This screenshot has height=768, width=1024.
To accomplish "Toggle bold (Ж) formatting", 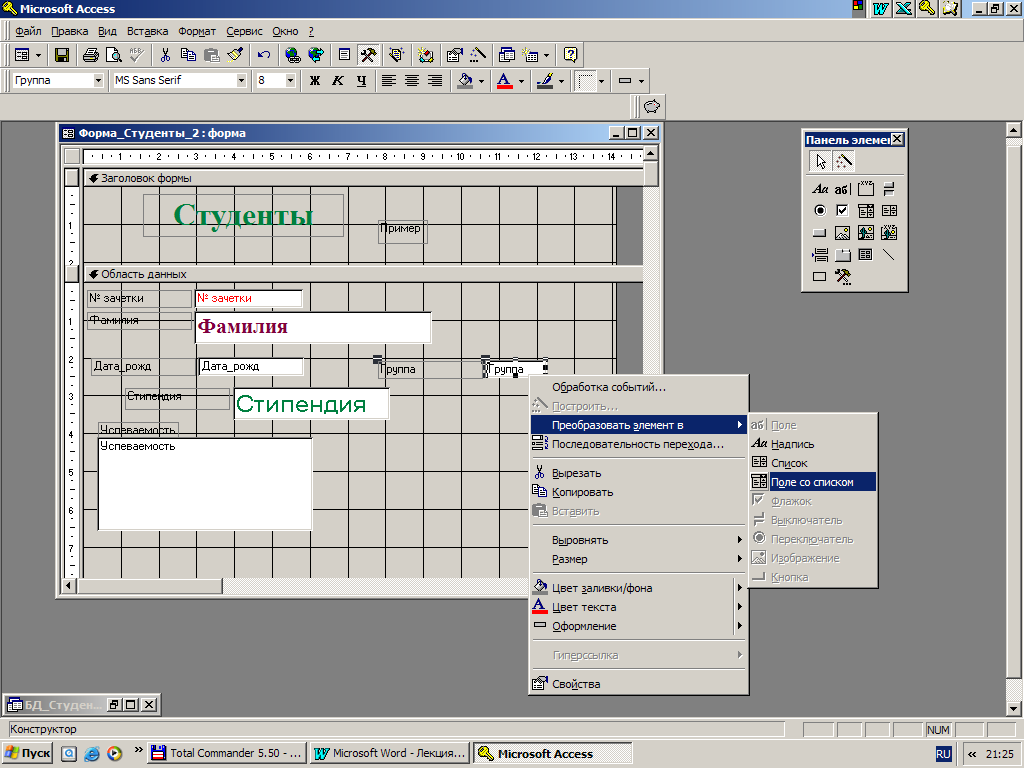I will pyautogui.click(x=315, y=80).
